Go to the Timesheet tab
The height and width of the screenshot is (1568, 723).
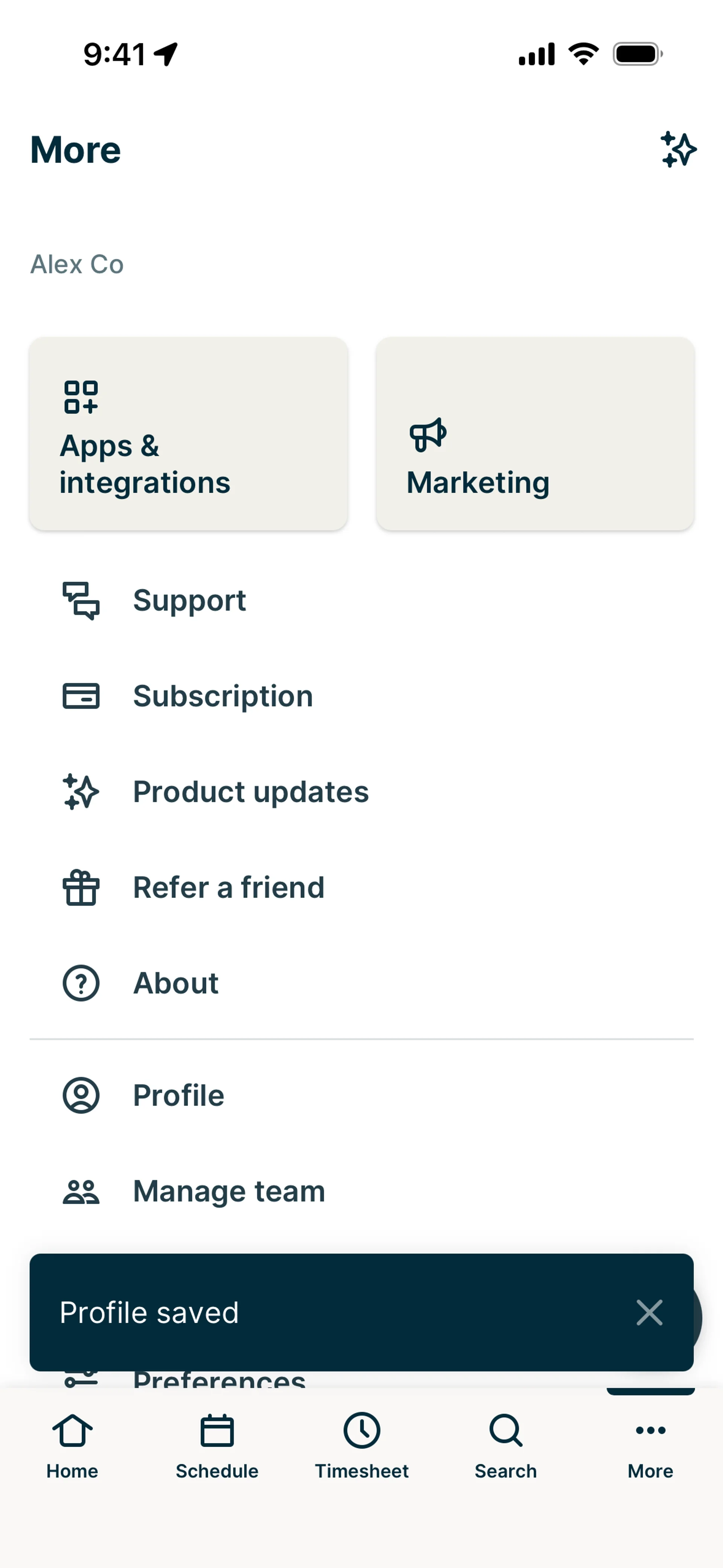click(x=361, y=1446)
